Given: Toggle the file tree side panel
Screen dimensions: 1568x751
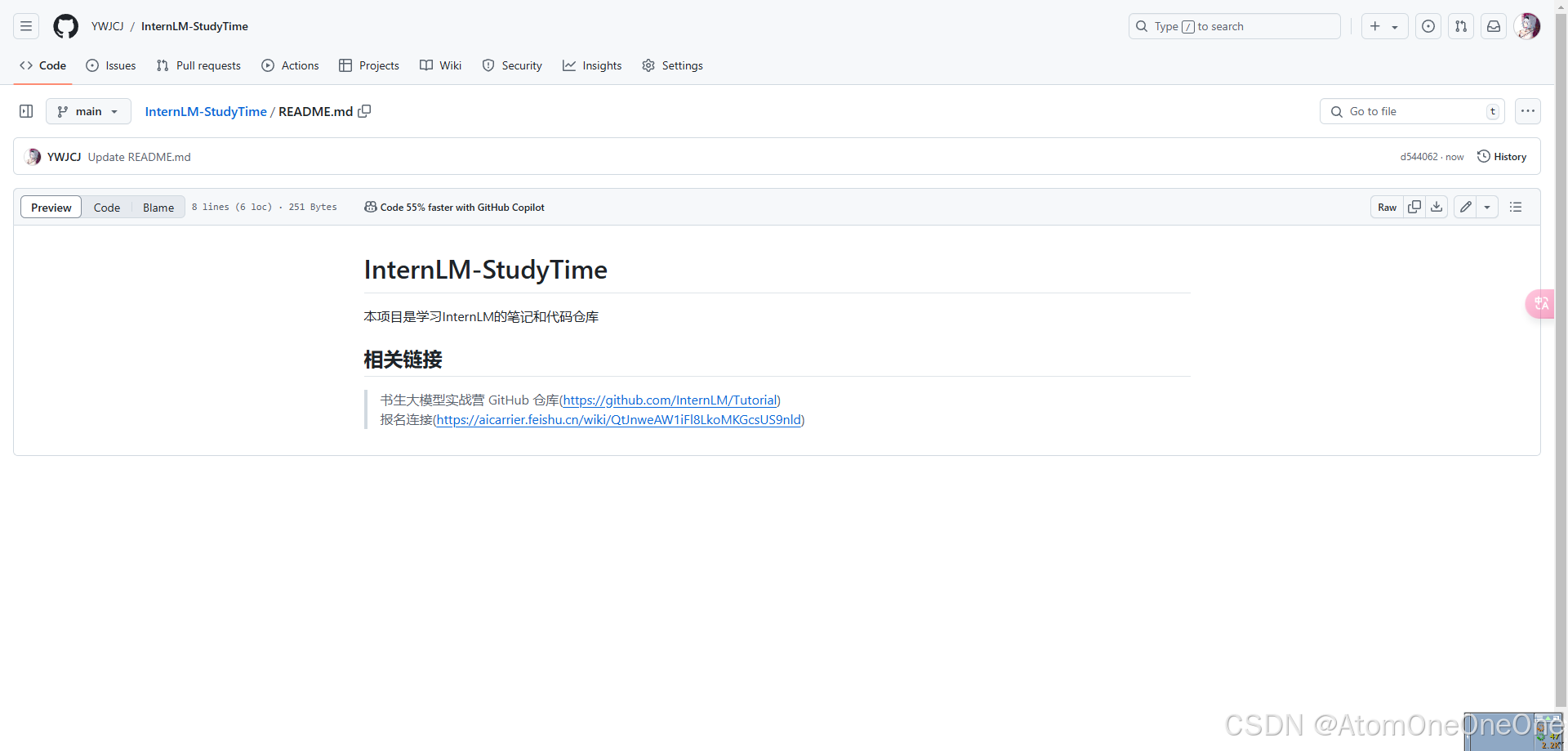Looking at the screenshot, I should tap(26, 111).
